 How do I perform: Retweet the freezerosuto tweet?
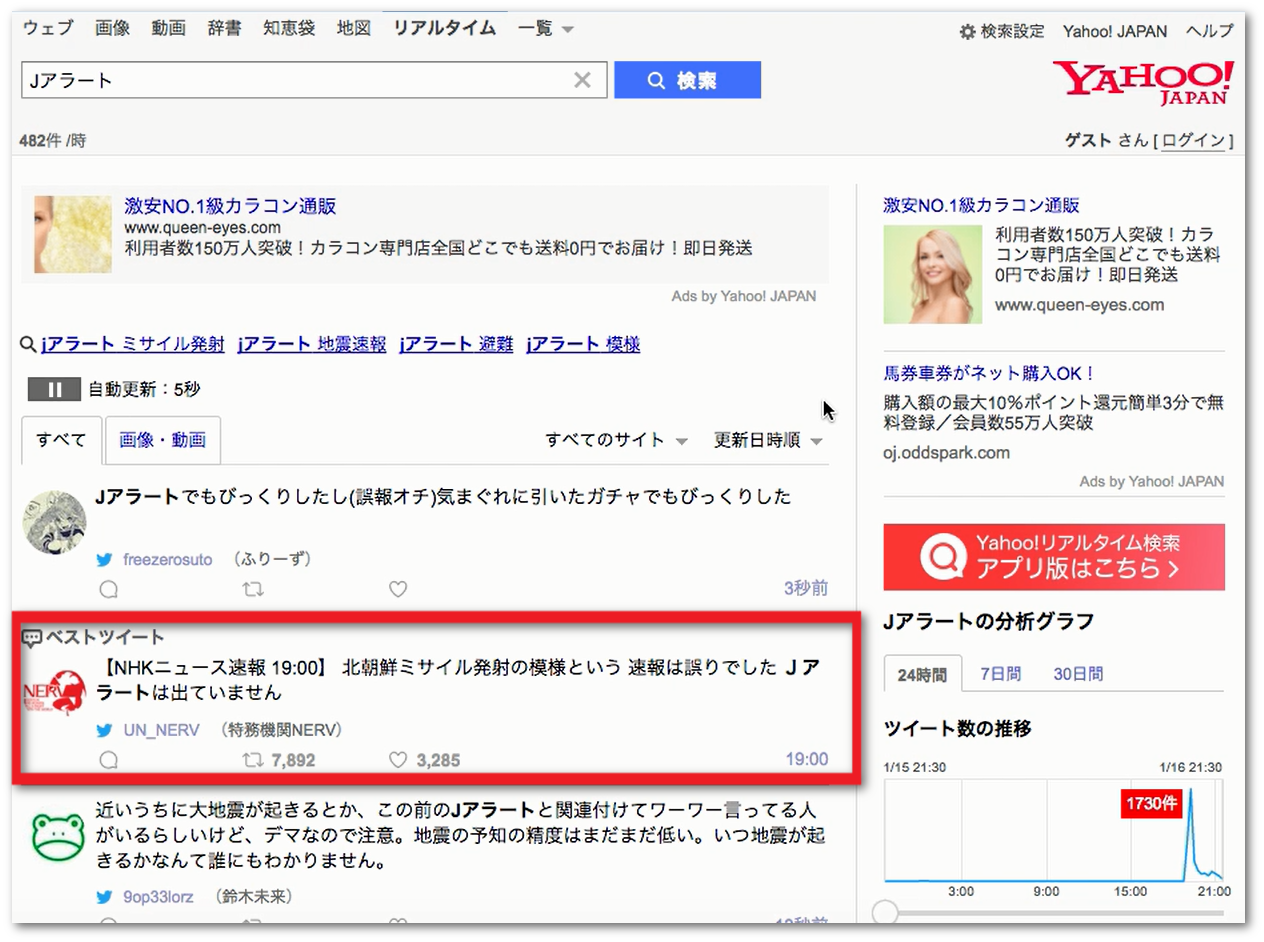[254, 589]
